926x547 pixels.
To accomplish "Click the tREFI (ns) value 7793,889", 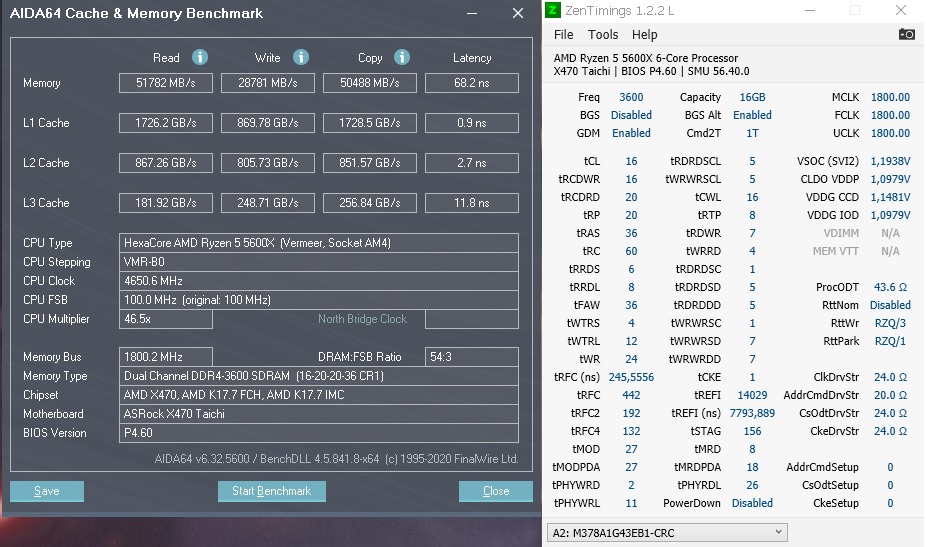I will click(752, 413).
